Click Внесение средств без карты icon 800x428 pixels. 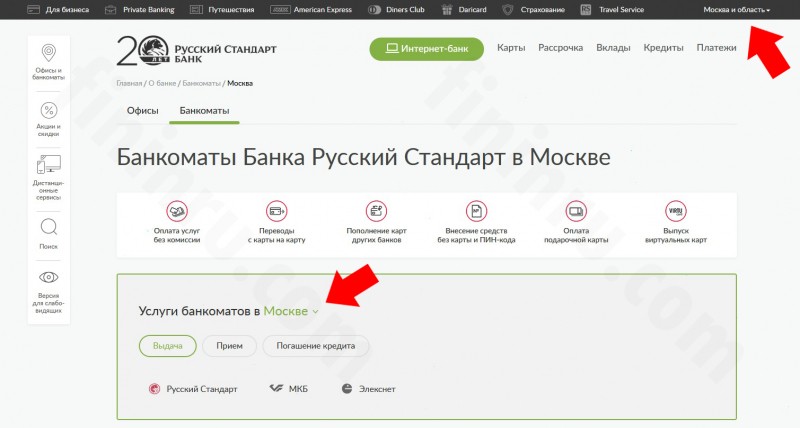477,211
